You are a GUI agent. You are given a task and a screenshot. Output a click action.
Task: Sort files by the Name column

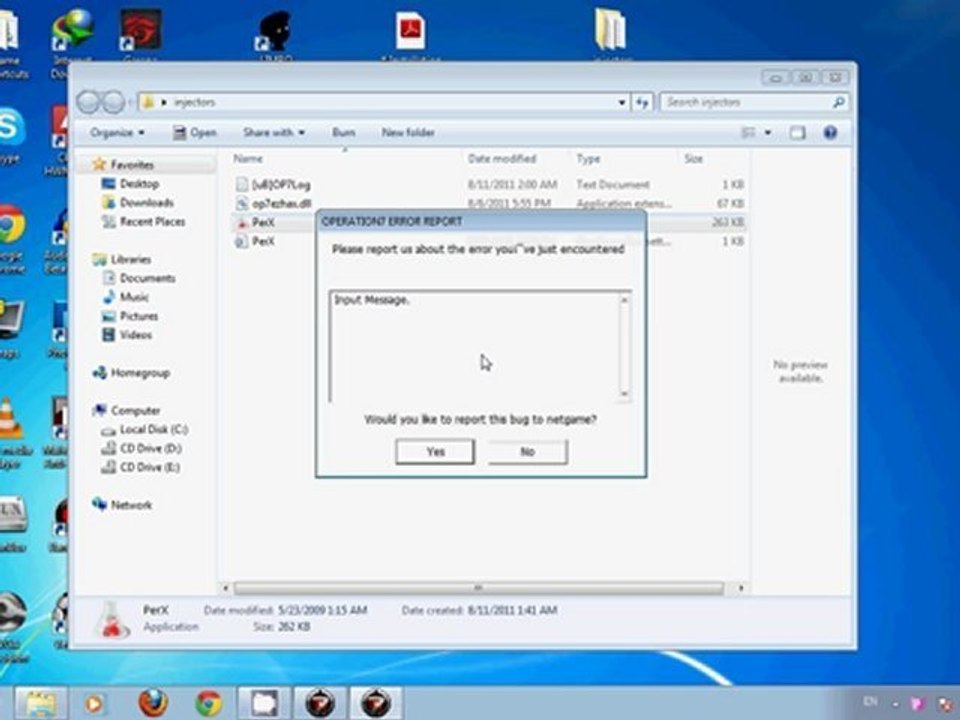pyautogui.click(x=248, y=159)
